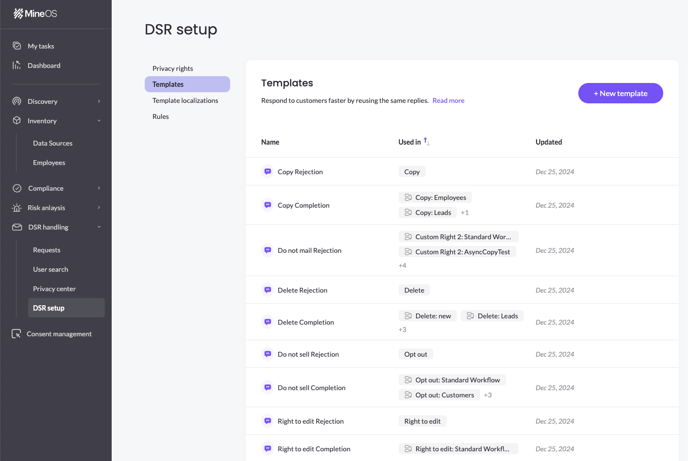Click the Risk analysis alarm icon
Screen dimensions: 688x461
click(17, 207)
